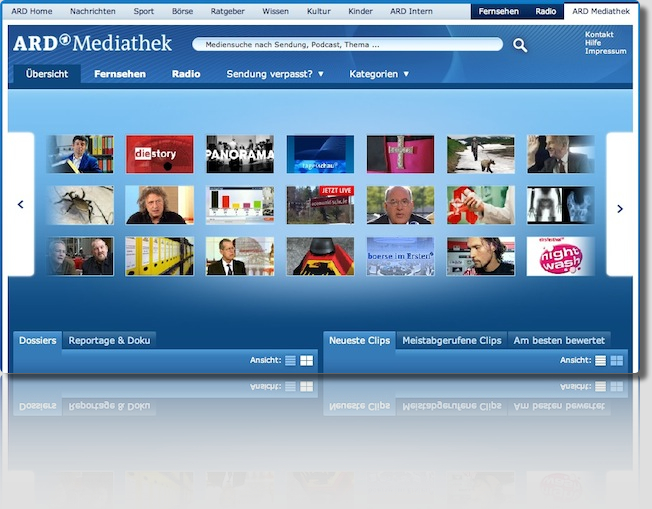Expand the Kategorien dropdown
Image resolution: width=652 pixels, height=509 pixels.
coord(379,74)
